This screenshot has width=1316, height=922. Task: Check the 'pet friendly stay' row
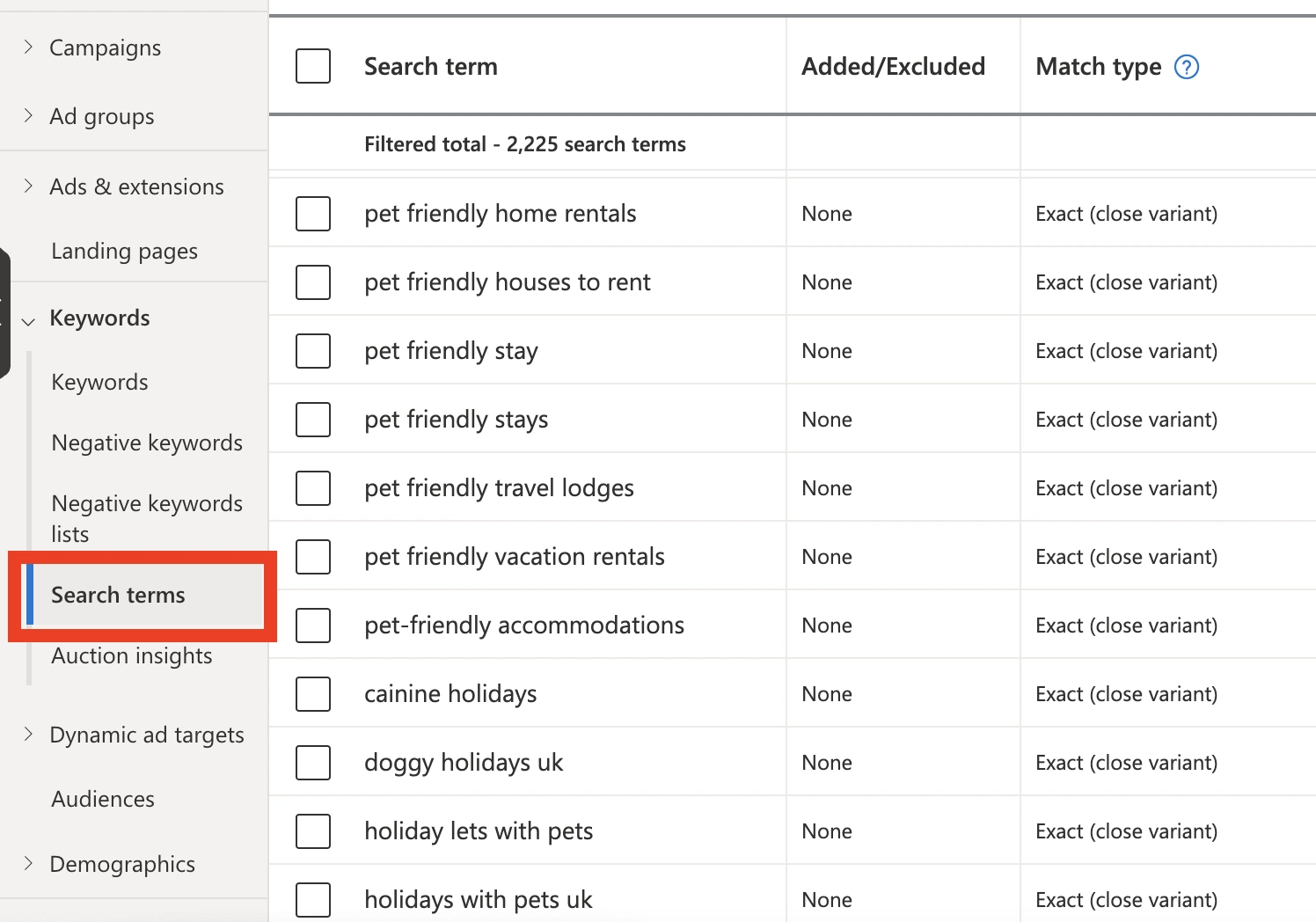click(313, 351)
